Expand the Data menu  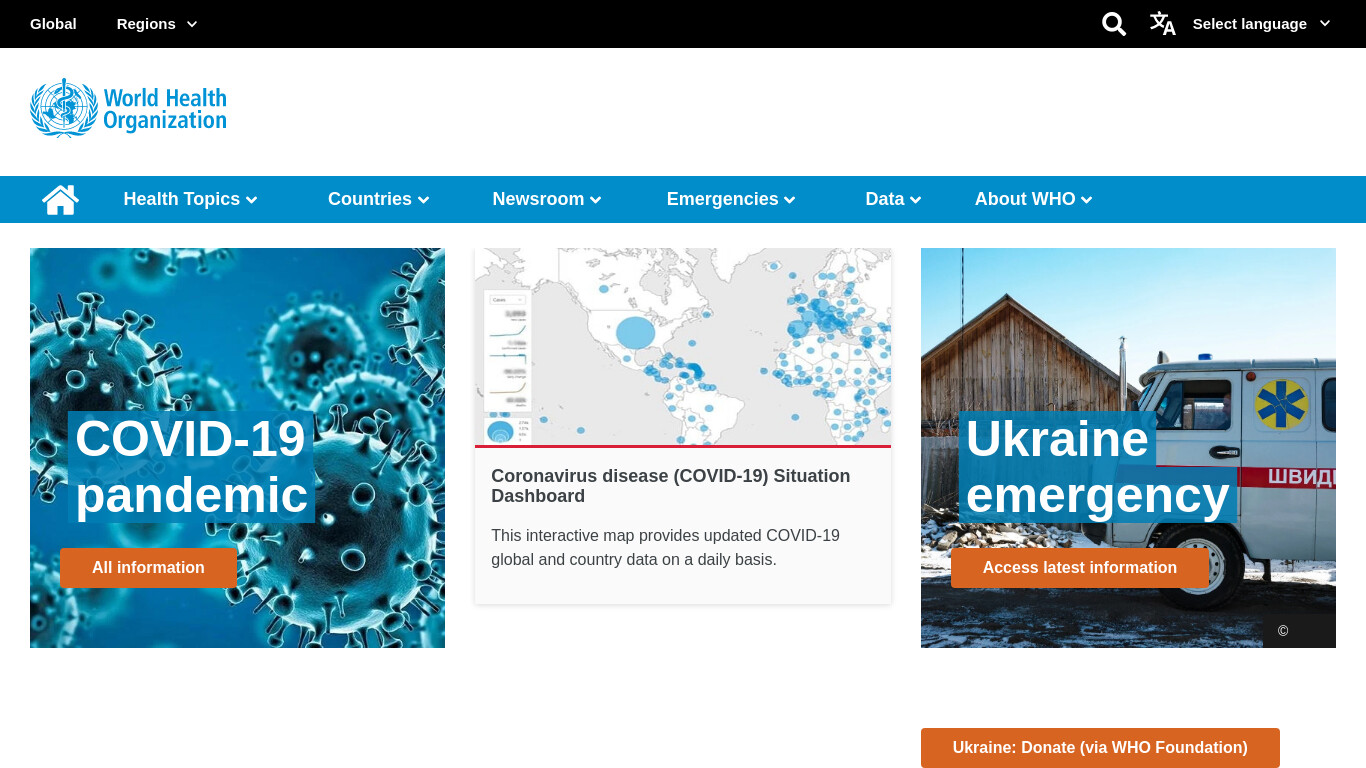893,199
